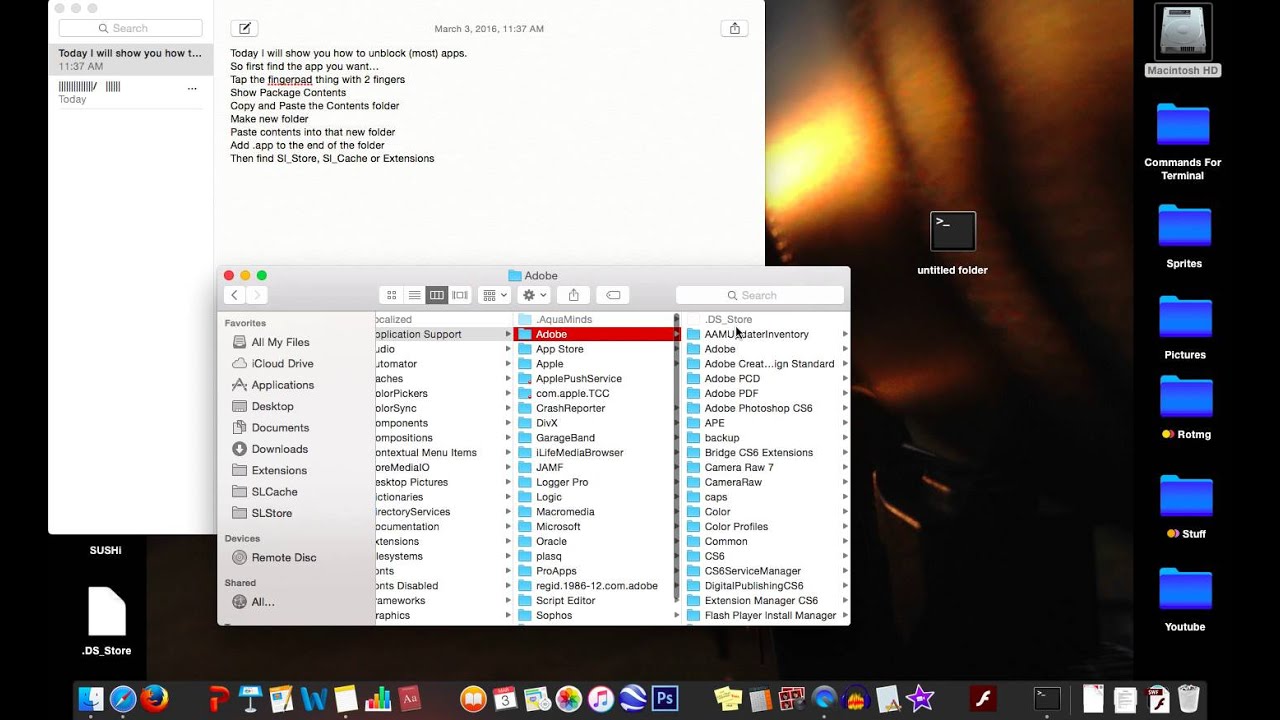Screen dimensions: 1280x720
Task: Select the Sprites desktop folder
Action: click(x=1184, y=236)
